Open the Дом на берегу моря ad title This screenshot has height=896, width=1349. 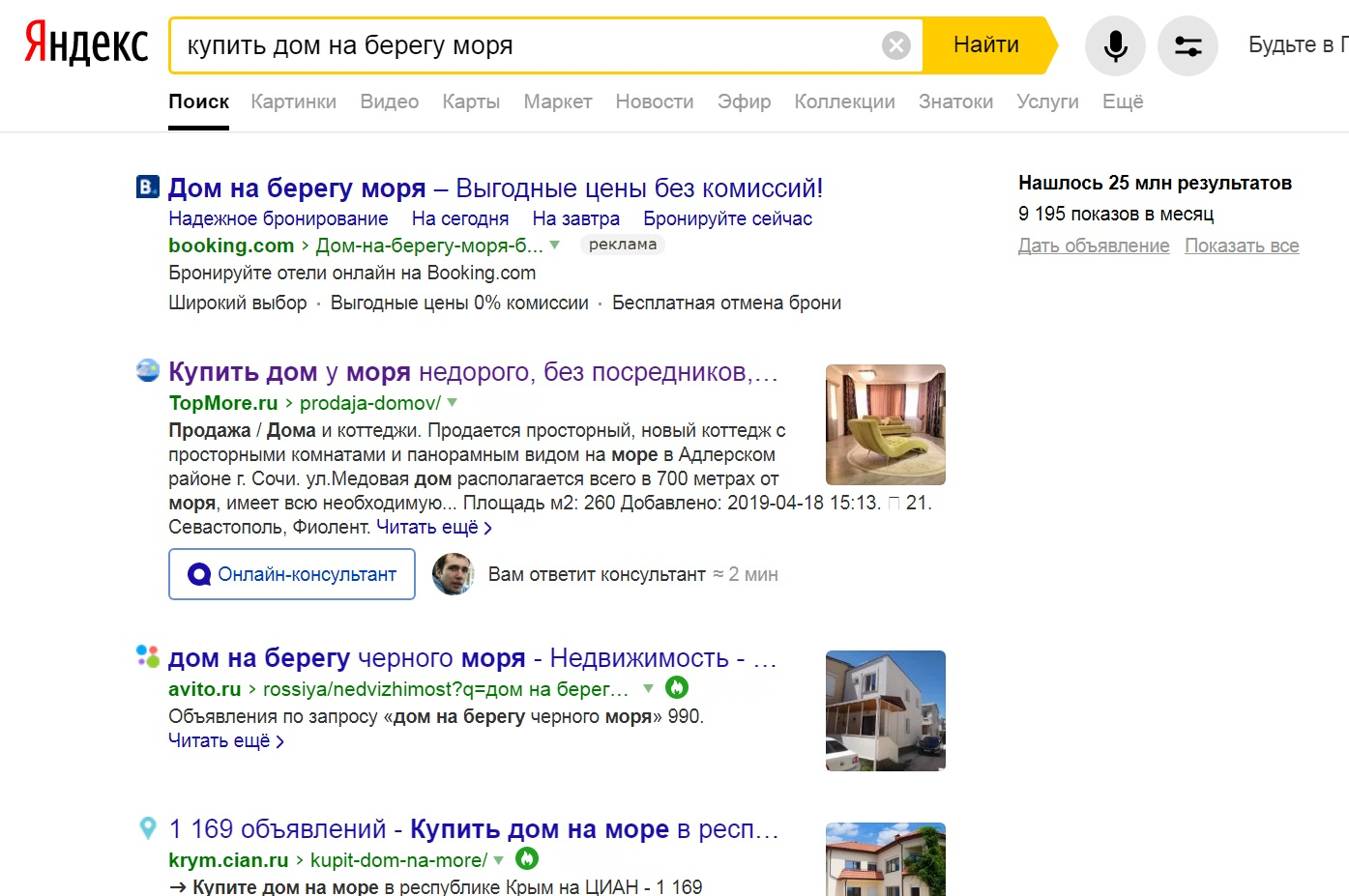[495, 188]
